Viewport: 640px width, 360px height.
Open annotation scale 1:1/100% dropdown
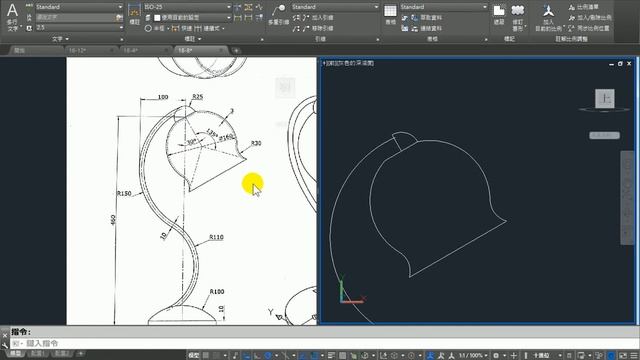(x=473, y=355)
